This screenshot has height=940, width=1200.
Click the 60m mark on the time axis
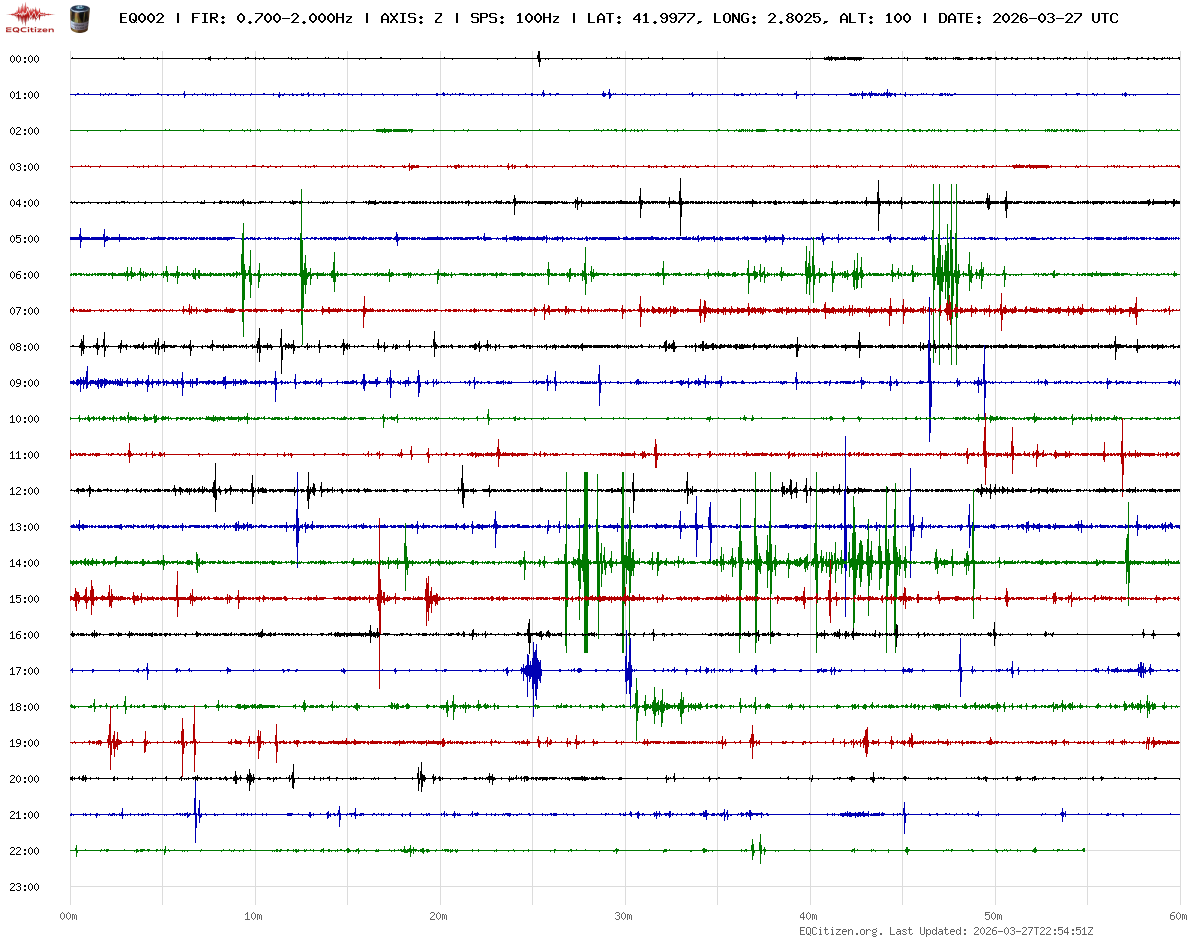1178,916
